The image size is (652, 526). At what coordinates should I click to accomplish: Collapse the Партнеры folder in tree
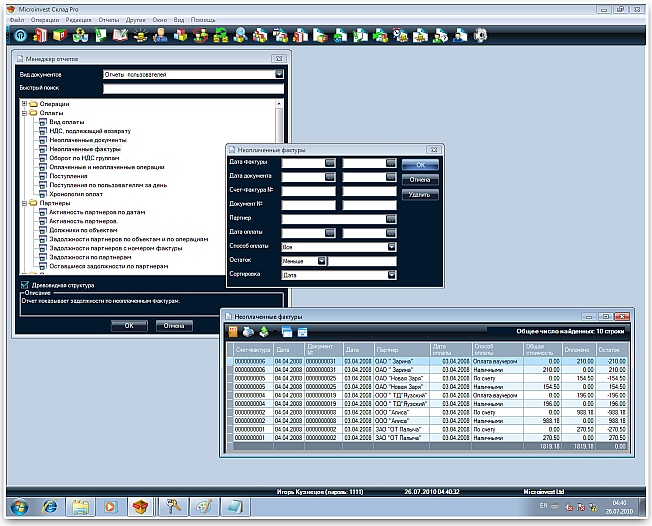[x=25, y=203]
